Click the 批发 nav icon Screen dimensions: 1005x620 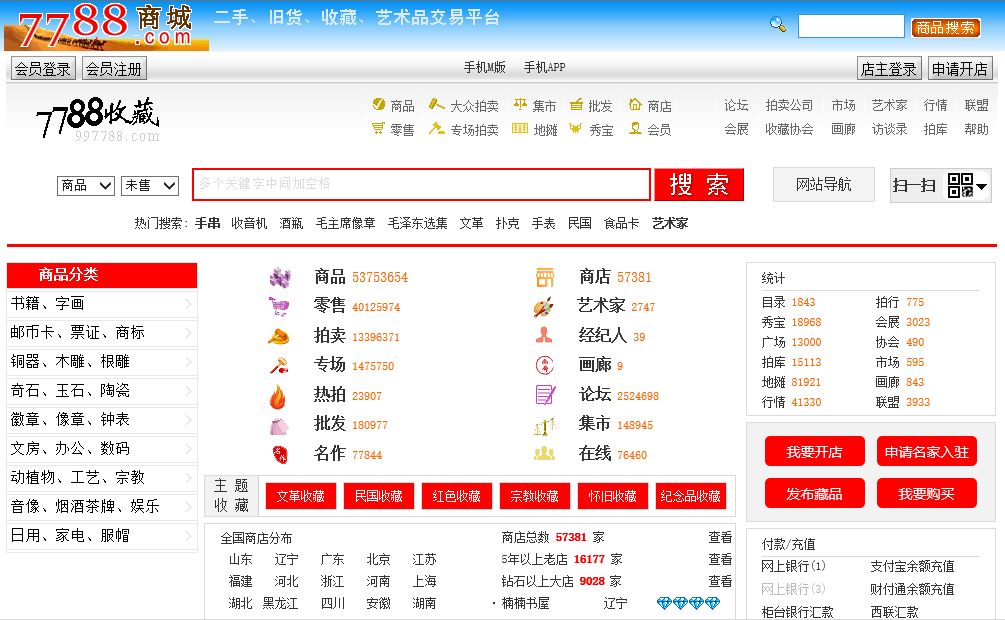click(576, 104)
